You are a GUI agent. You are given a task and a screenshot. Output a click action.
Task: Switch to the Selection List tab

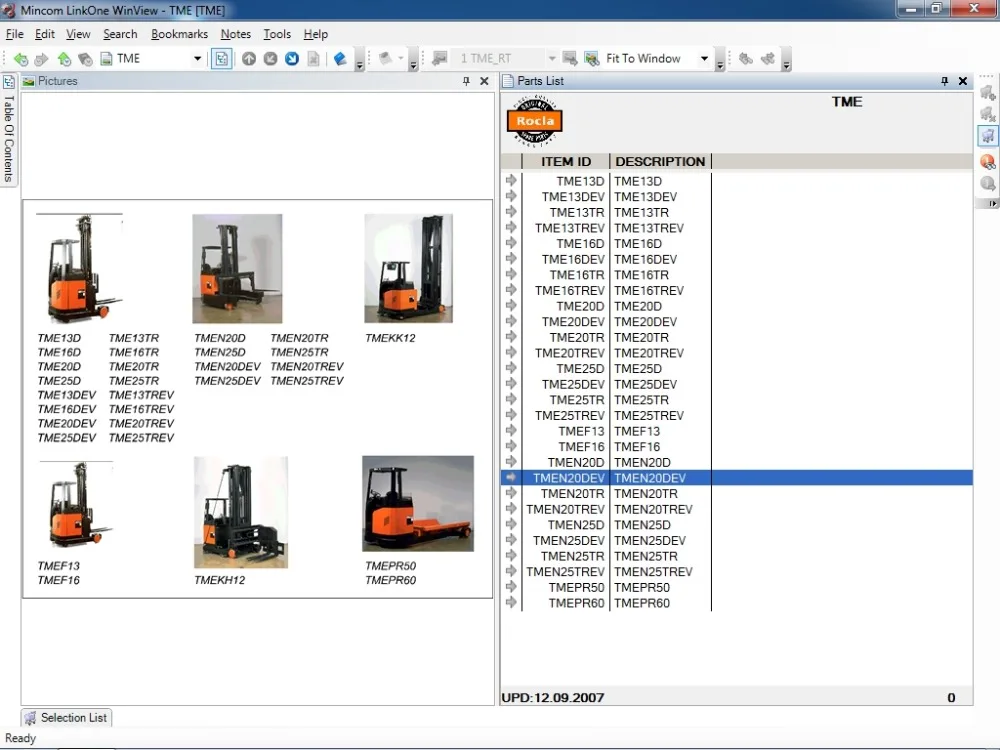[x=66, y=717]
